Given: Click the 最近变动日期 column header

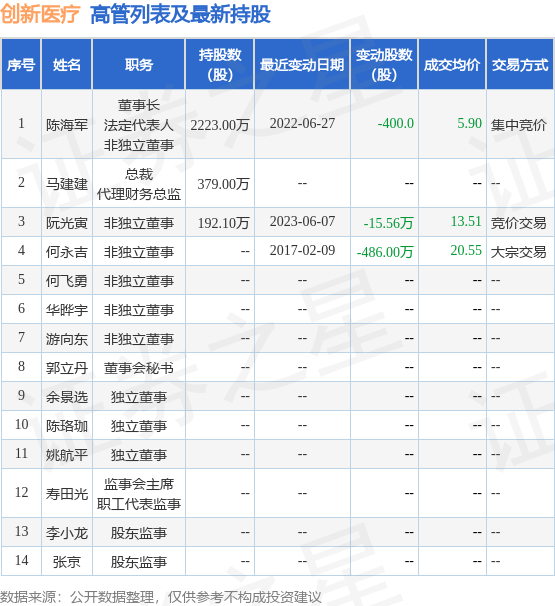Looking at the screenshot, I should (302, 65).
